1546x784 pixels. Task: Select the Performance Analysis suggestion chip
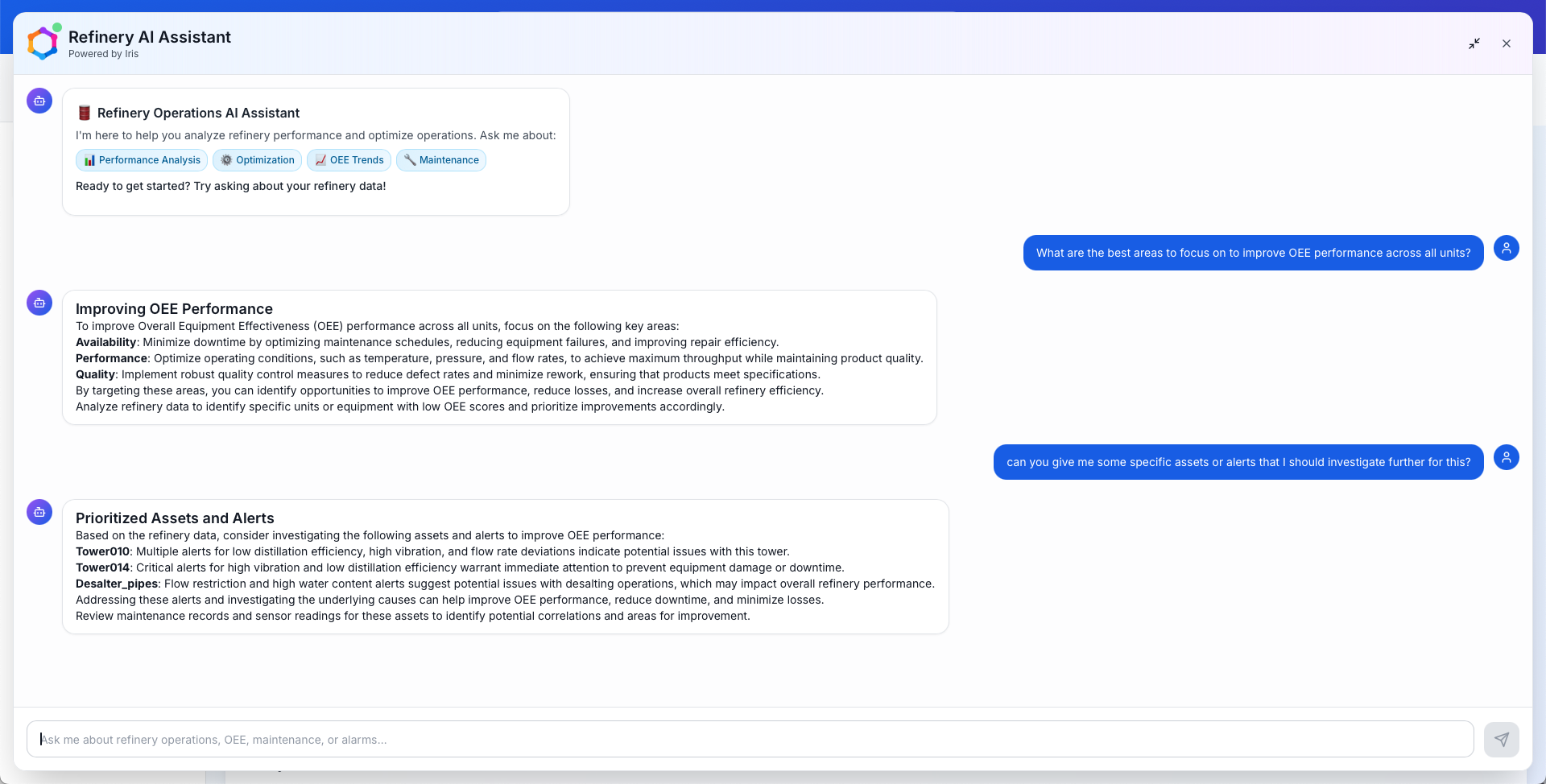(x=142, y=160)
